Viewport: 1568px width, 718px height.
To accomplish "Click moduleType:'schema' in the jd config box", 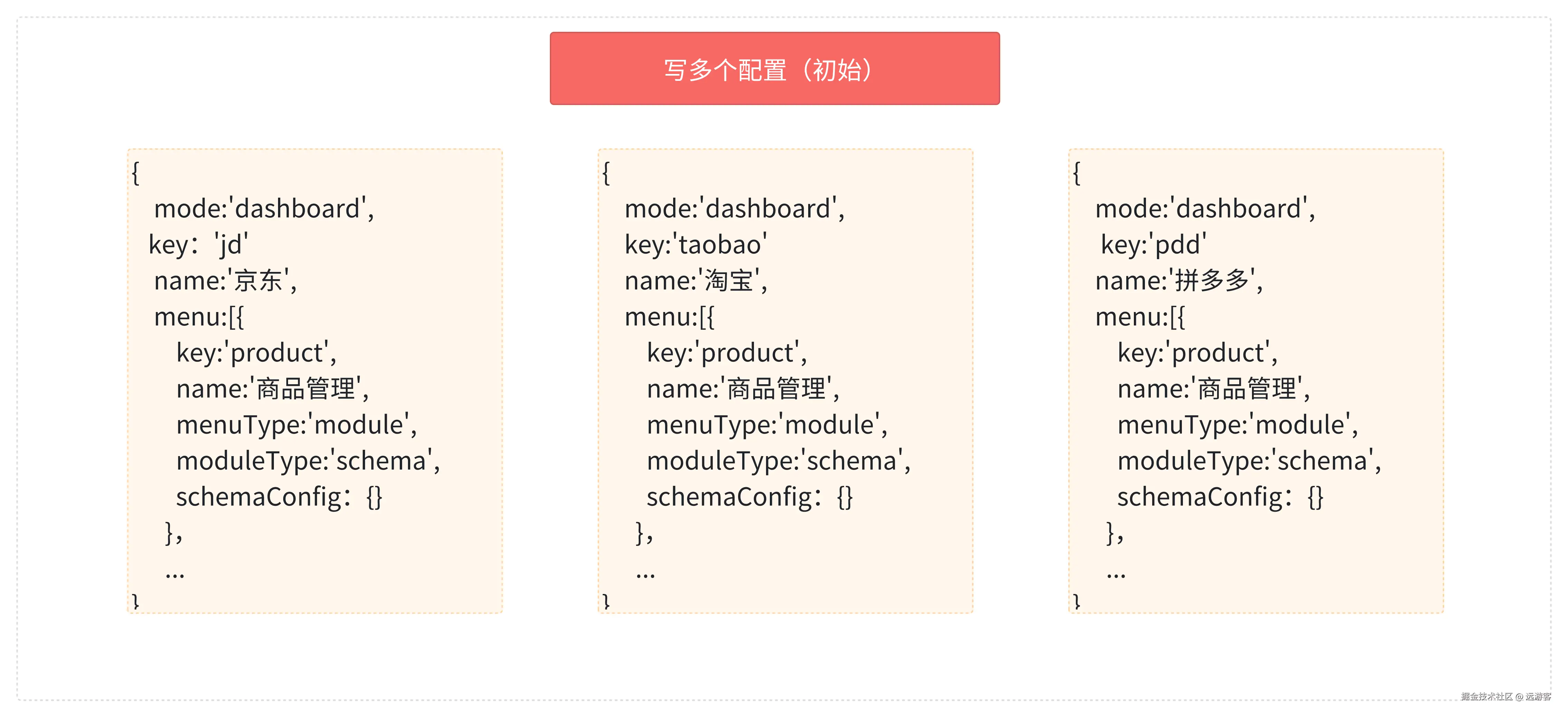I will pos(308,460).
